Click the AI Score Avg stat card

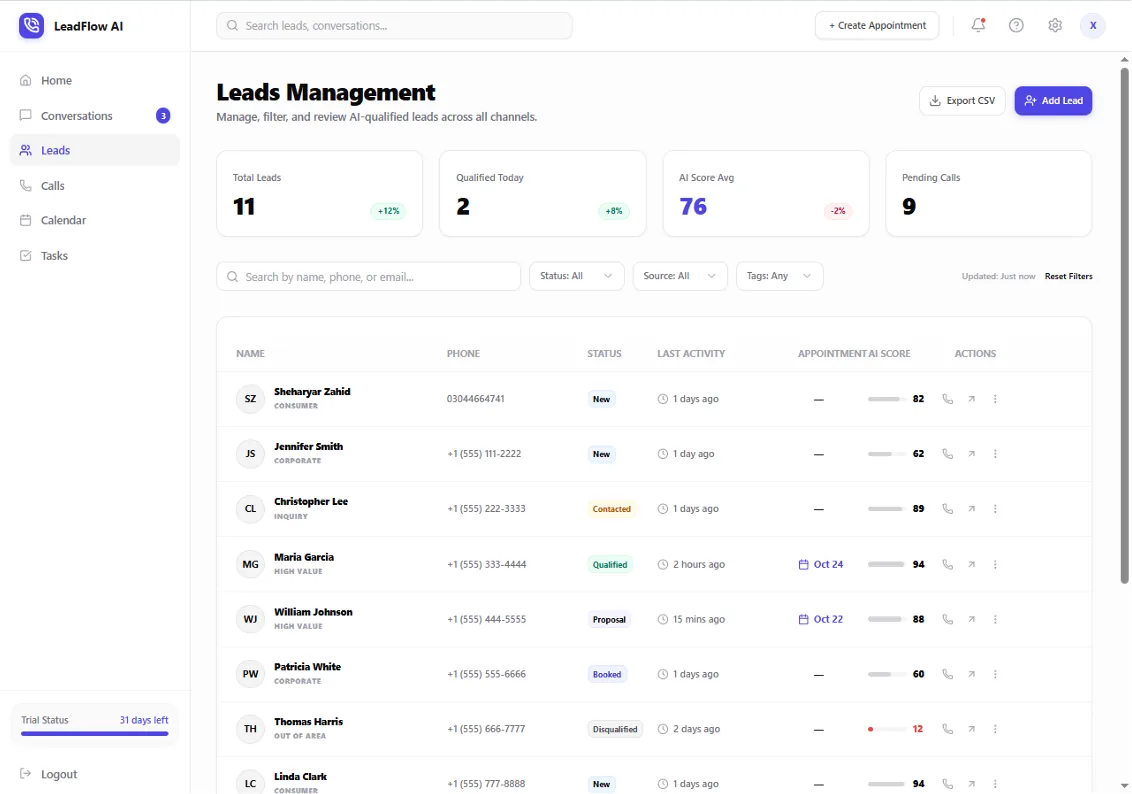pyautogui.click(x=766, y=193)
